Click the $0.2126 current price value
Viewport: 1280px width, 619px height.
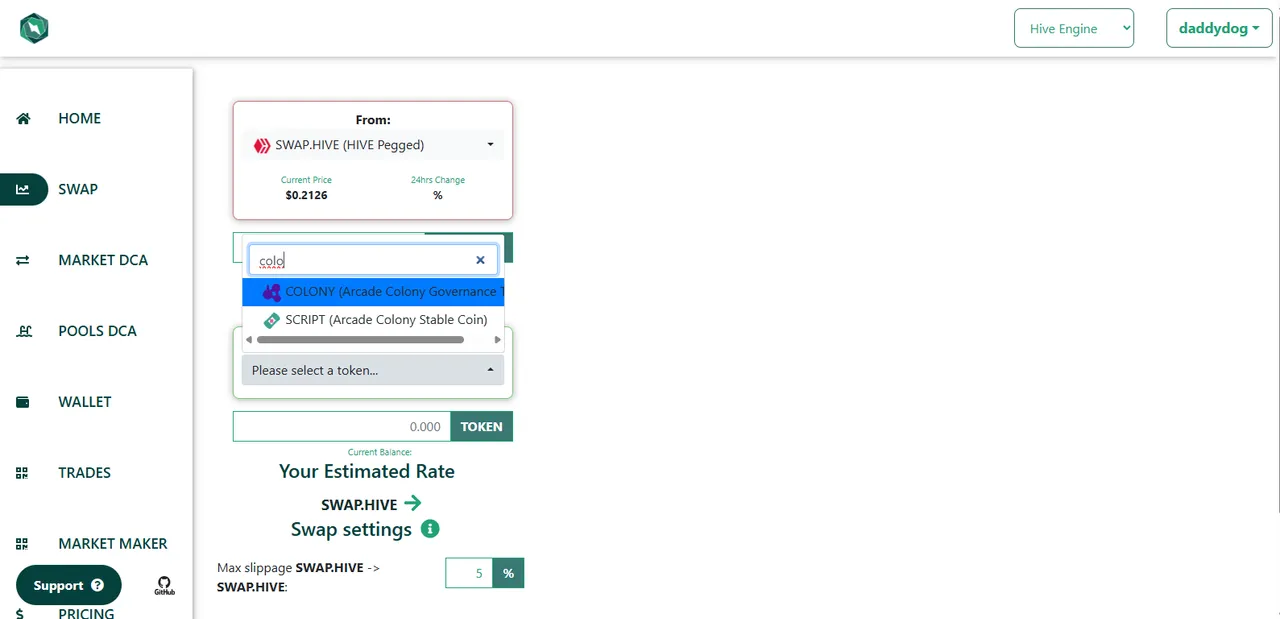click(306, 195)
